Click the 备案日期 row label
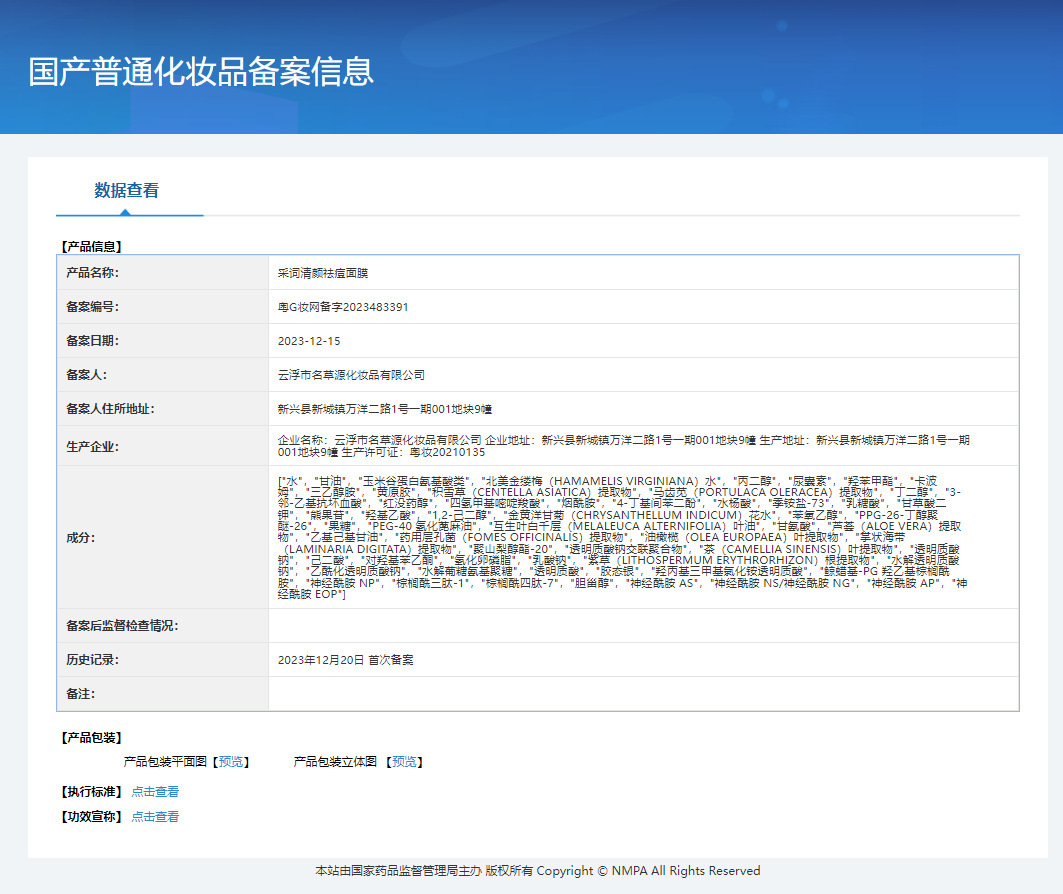Viewport: 1063px width, 894px height. (92, 340)
